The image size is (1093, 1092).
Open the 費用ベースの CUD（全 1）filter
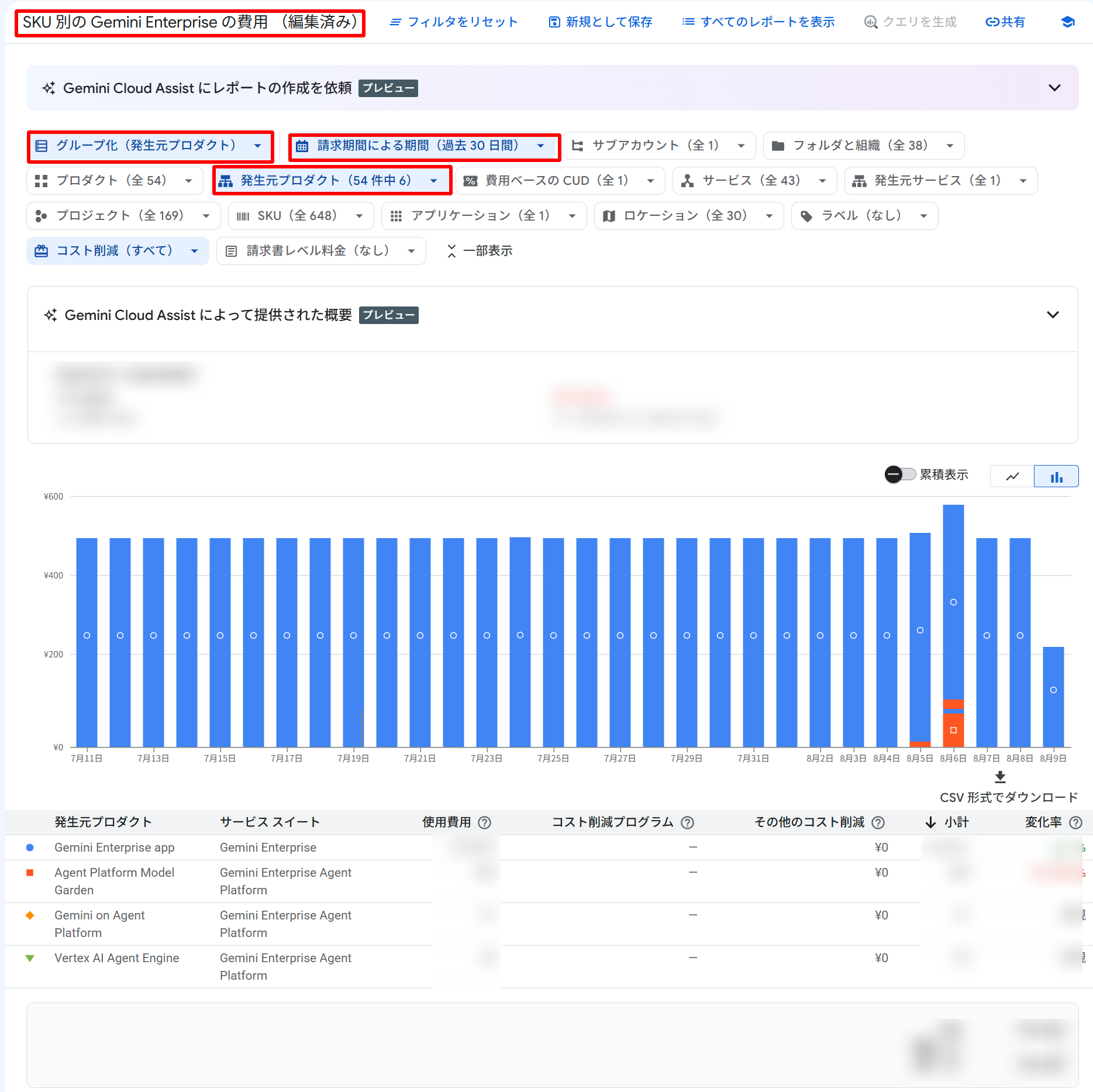click(x=560, y=181)
